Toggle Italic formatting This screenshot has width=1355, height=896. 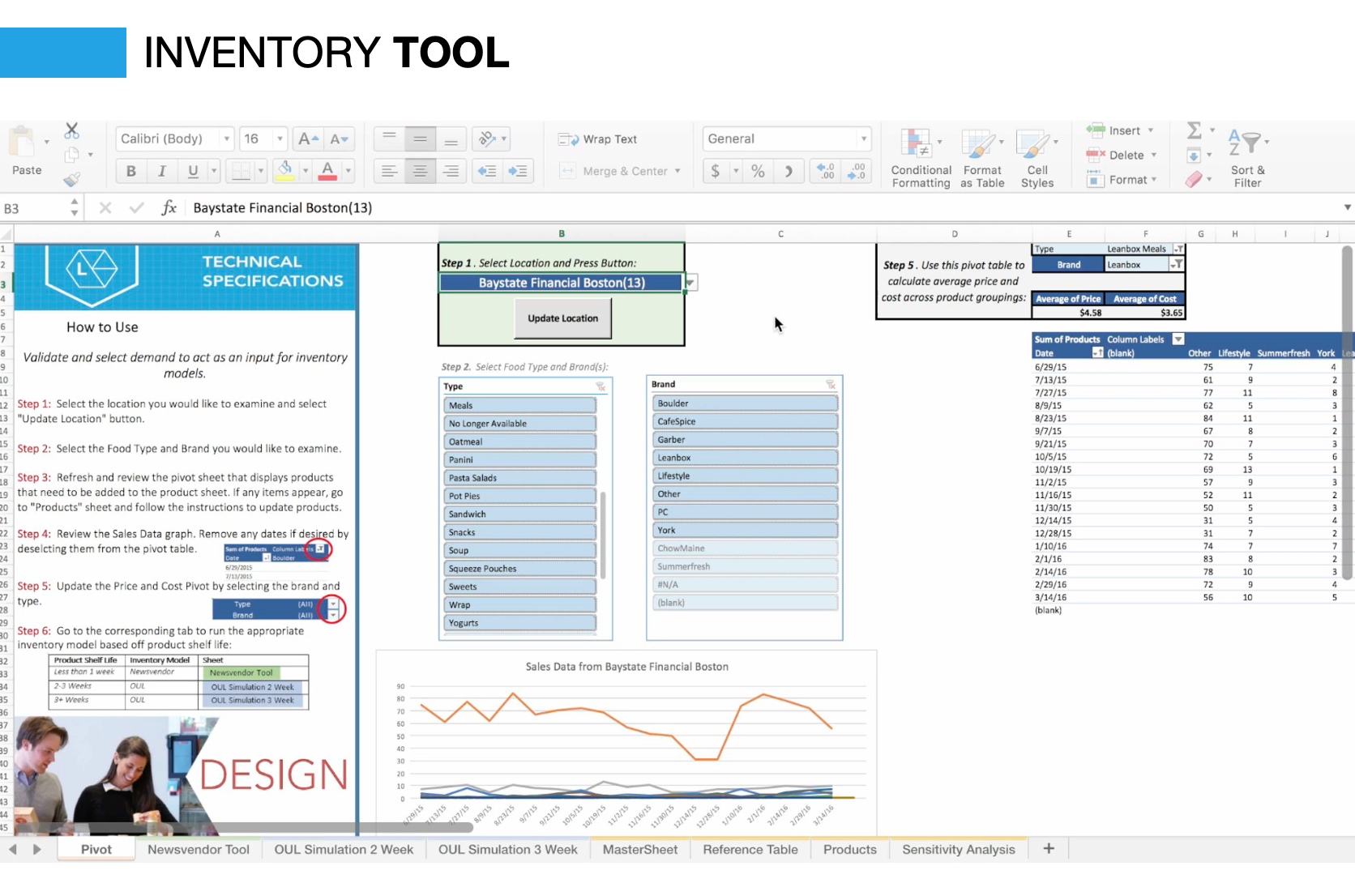[162, 171]
